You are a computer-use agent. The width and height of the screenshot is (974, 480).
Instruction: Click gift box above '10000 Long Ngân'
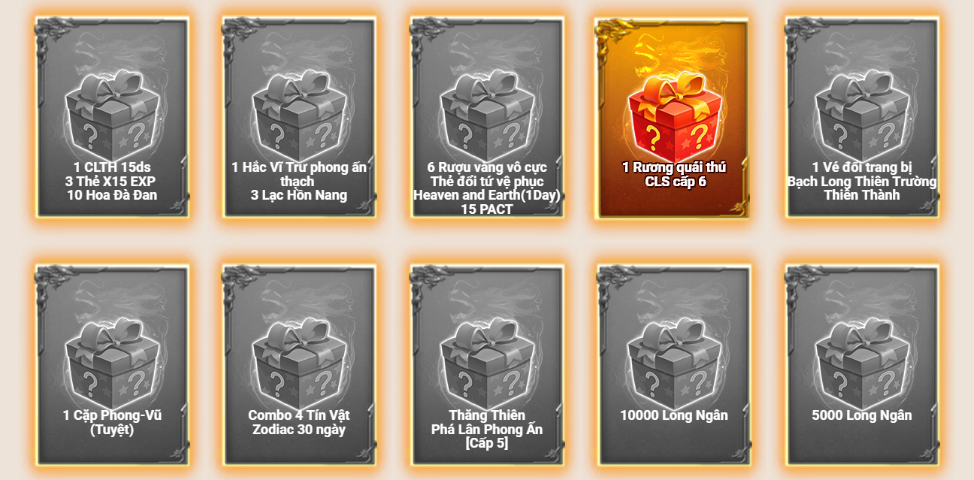pyautogui.click(x=675, y=364)
